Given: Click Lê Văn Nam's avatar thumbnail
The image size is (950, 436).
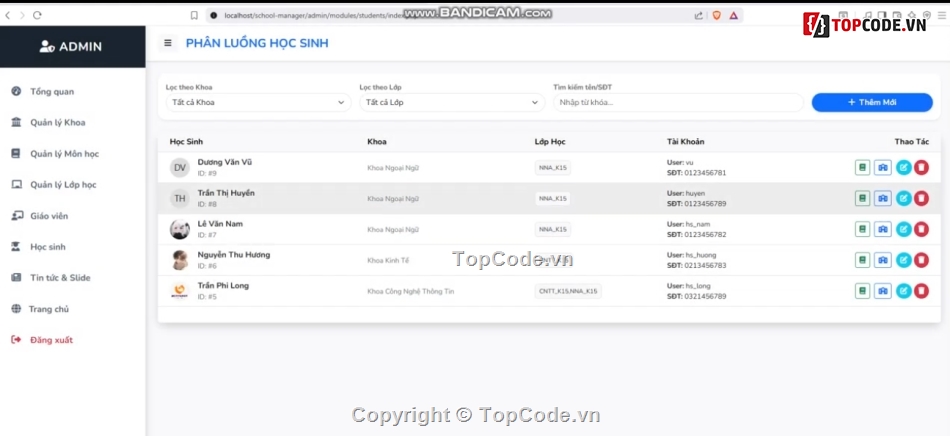Looking at the screenshot, I should click(x=180, y=230).
